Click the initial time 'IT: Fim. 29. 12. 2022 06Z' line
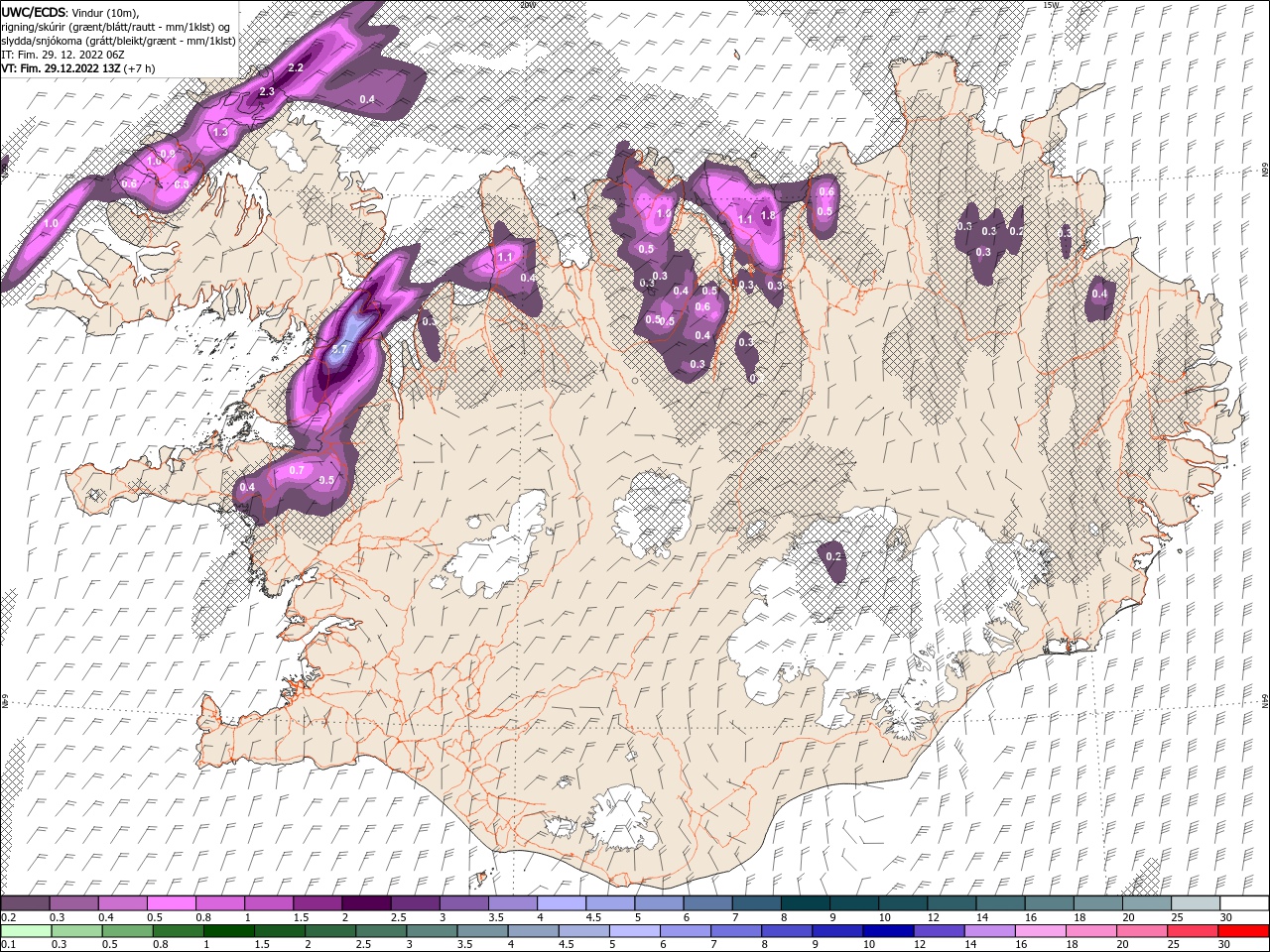This screenshot has height=952, width=1270. (63, 54)
